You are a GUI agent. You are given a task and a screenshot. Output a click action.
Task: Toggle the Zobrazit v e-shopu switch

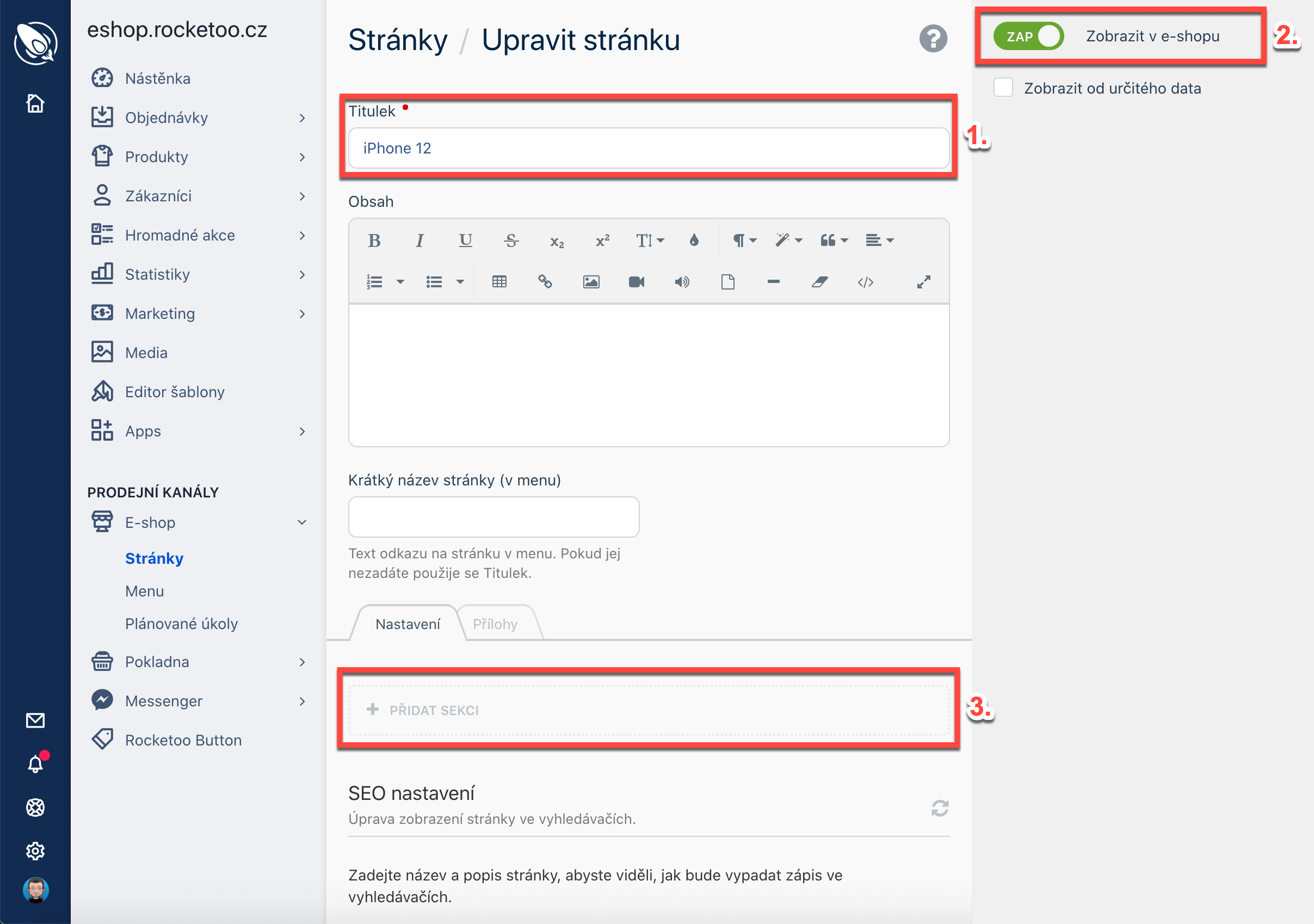[1028, 36]
